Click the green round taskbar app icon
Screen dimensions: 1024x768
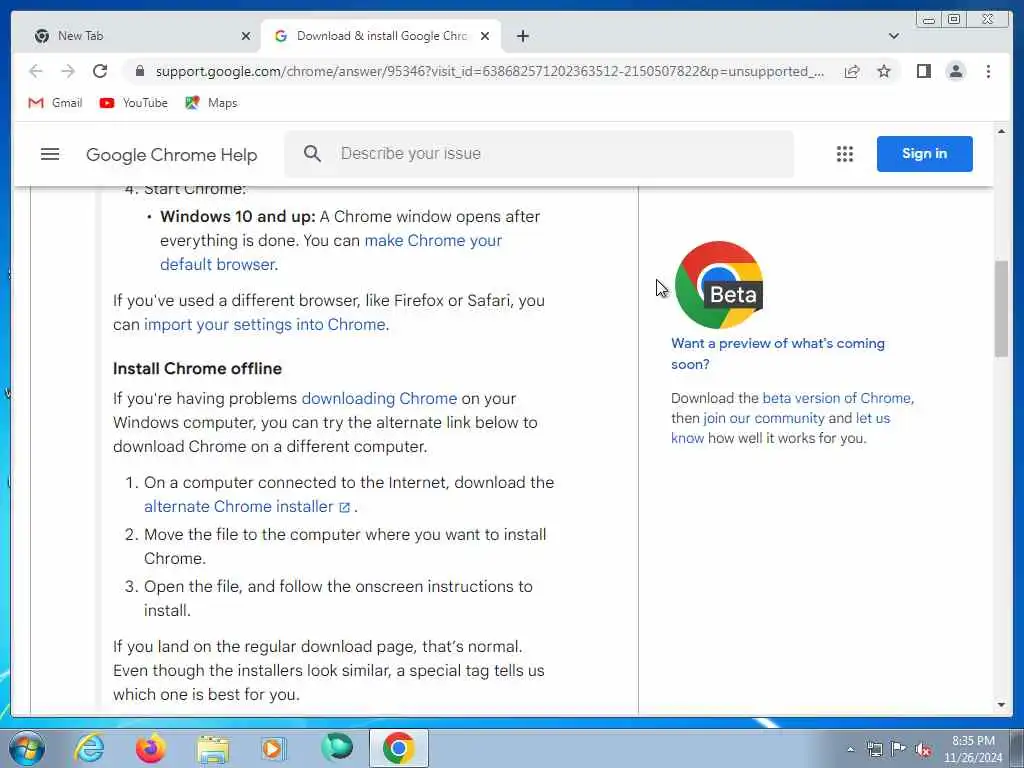click(x=336, y=747)
